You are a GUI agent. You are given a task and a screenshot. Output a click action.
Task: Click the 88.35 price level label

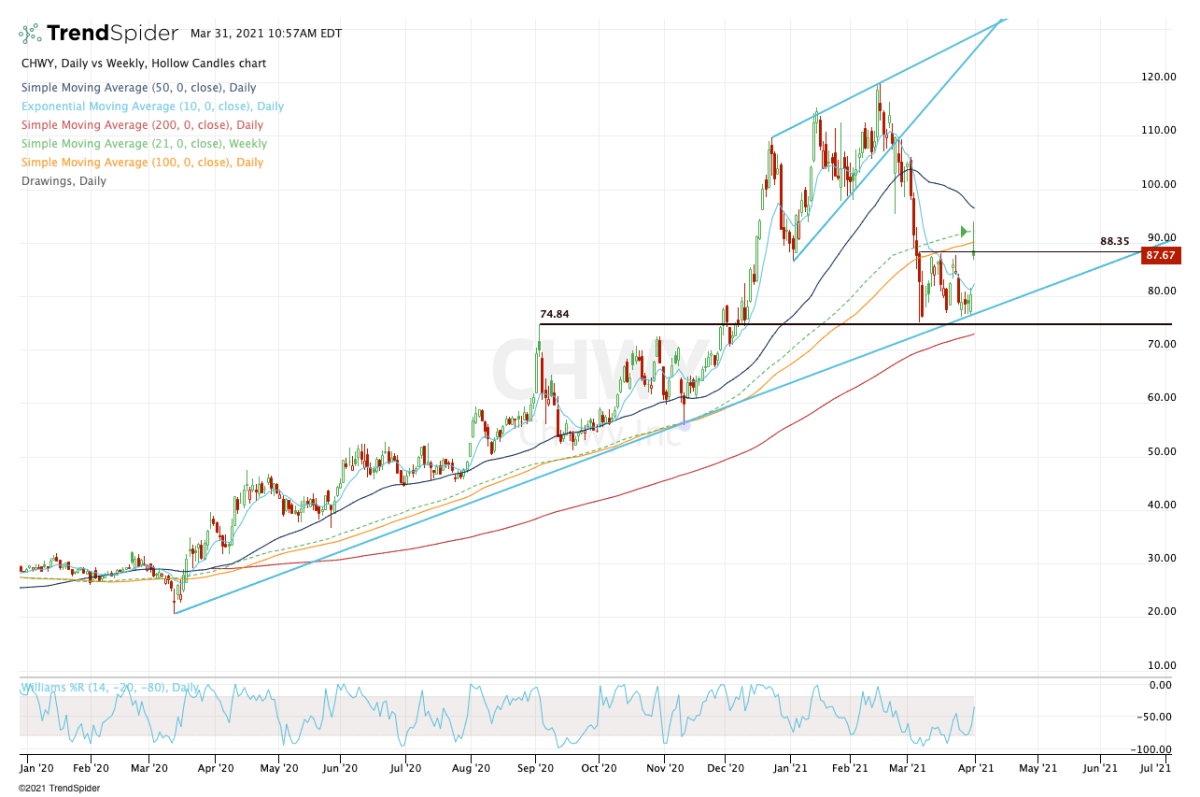pos(1114,241)
